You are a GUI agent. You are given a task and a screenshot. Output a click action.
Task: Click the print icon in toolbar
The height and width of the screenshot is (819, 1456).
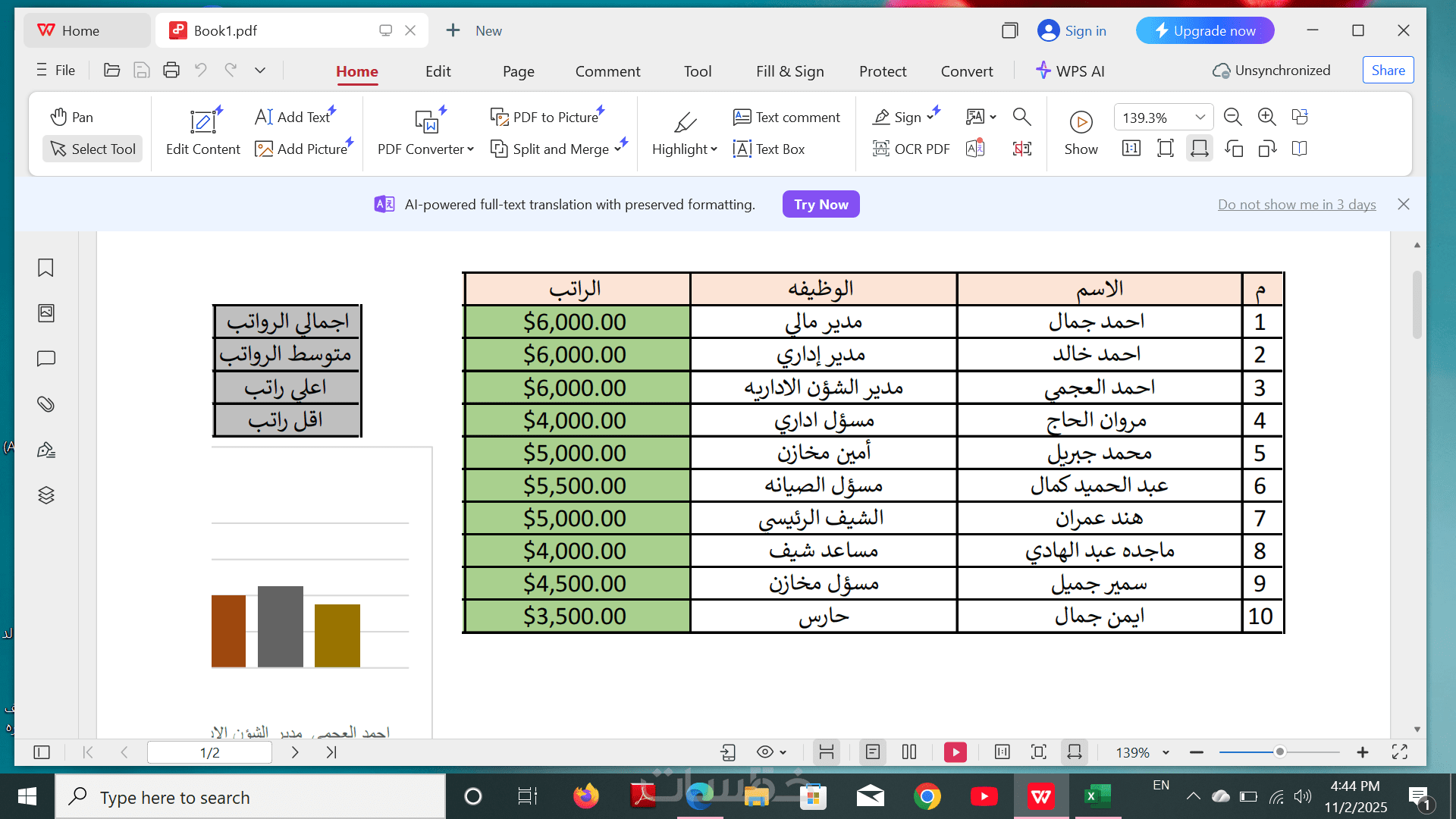tap(171, 71)
